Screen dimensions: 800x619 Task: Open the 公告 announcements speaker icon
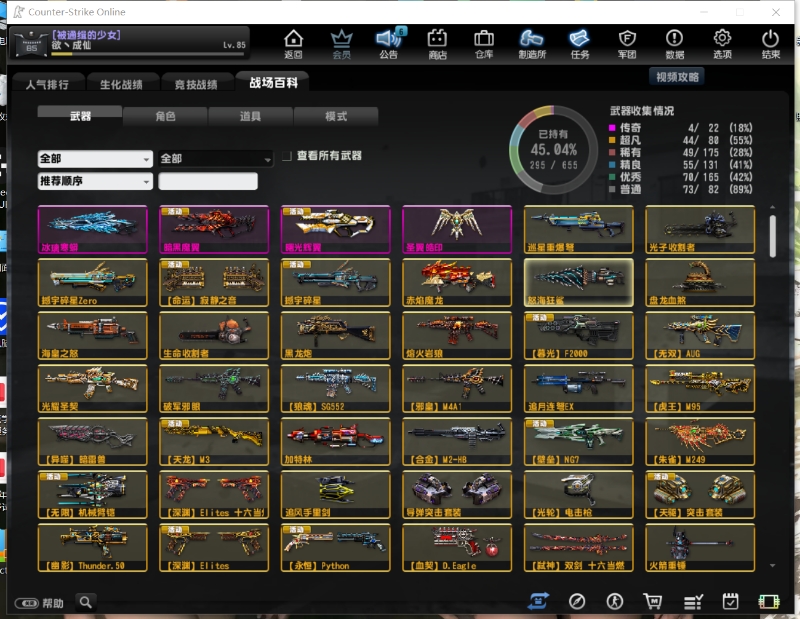(389, 44)
